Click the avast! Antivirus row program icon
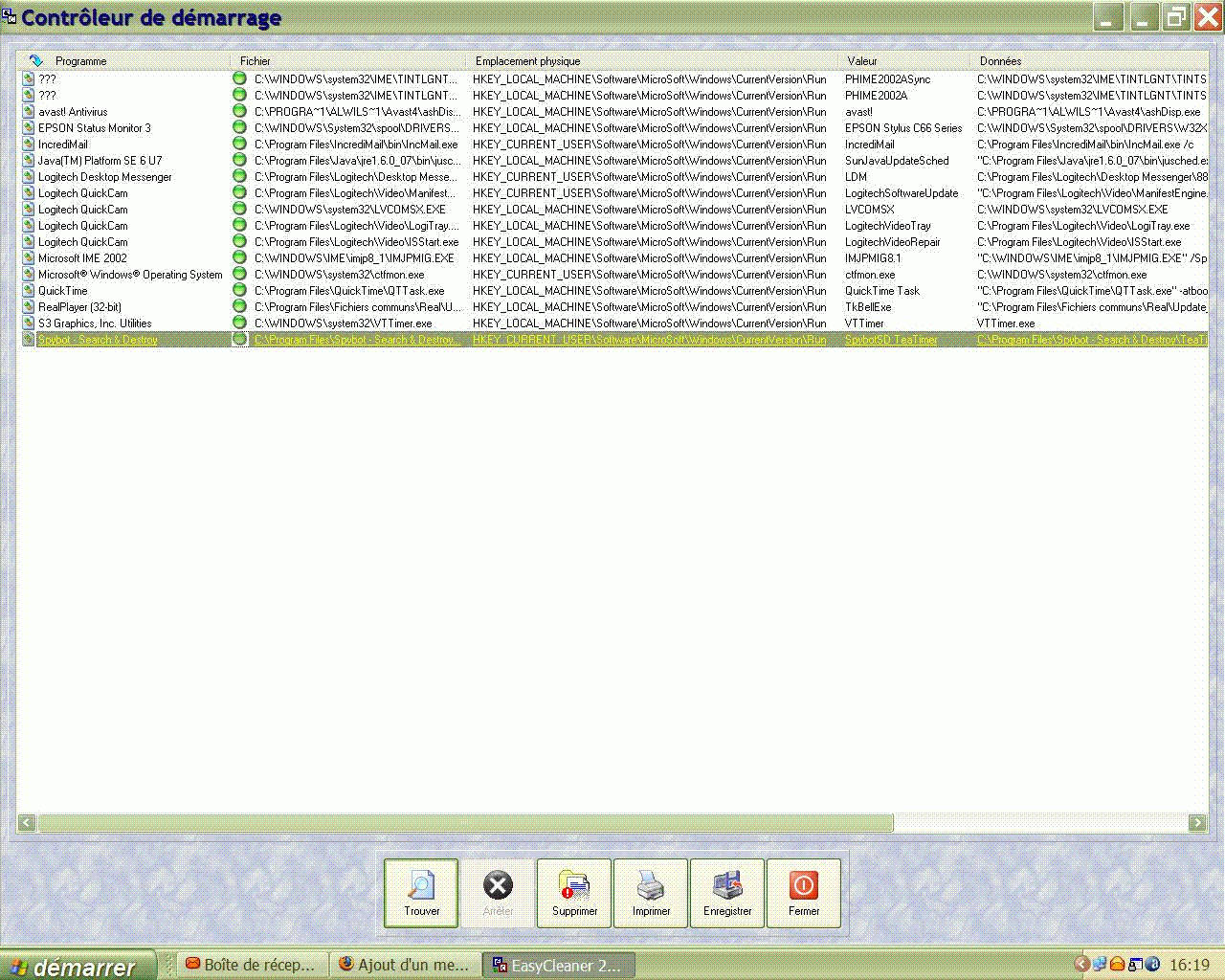The height and width of the screenshot is (980, 1225). (x=29, y=112)
